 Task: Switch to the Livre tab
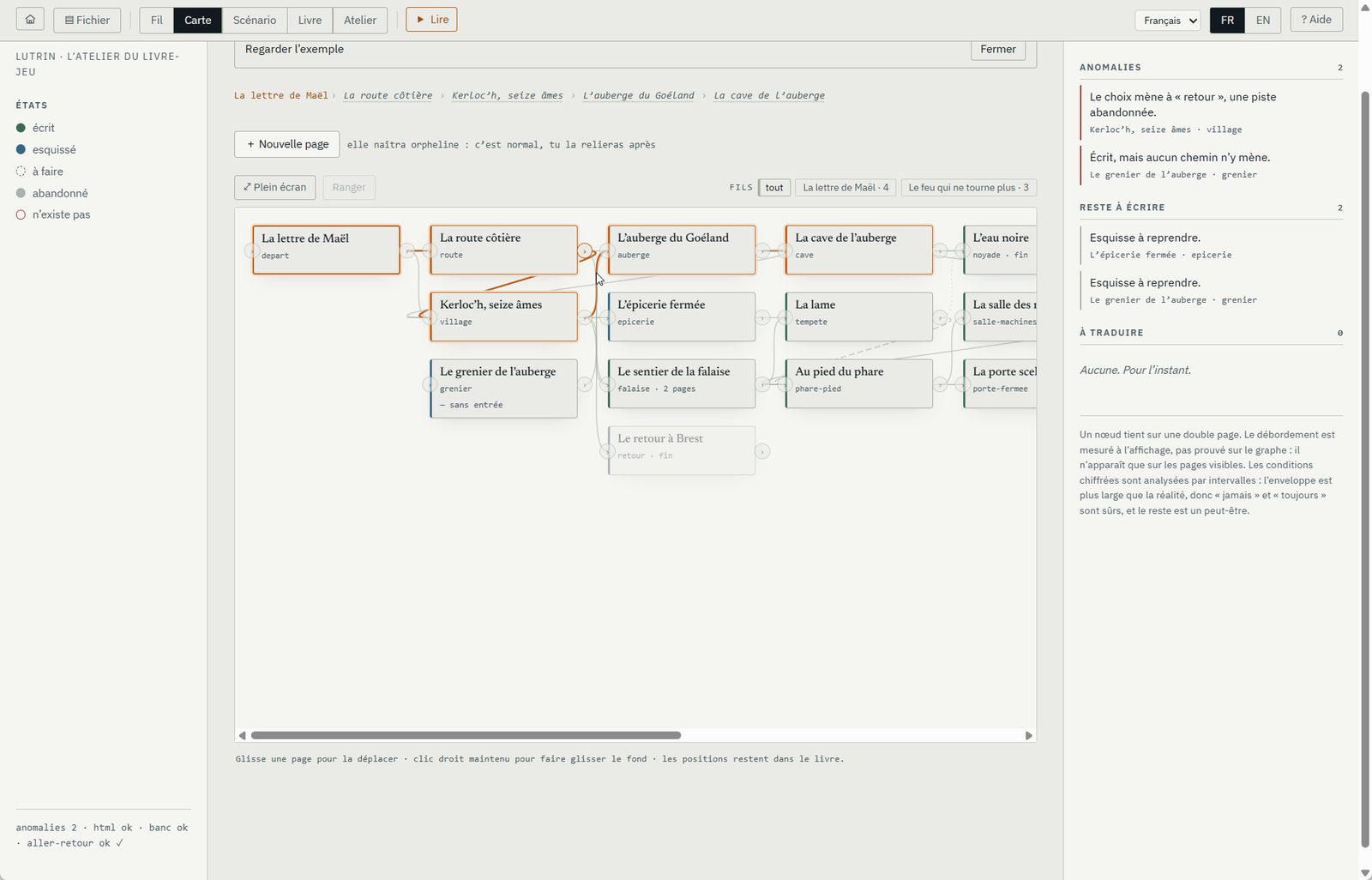click(x=310, y=20)
